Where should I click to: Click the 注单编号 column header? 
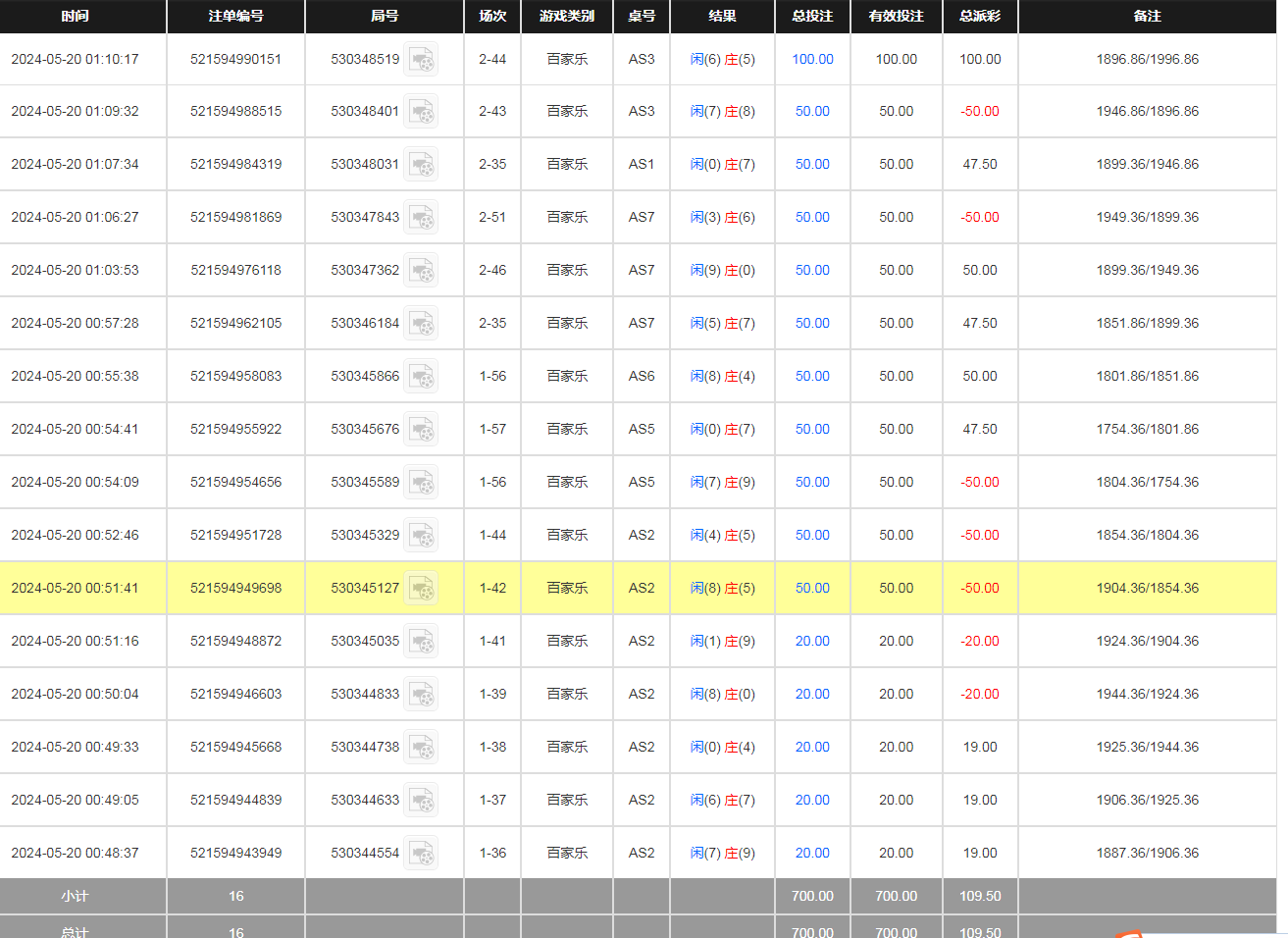coord(235,16)
